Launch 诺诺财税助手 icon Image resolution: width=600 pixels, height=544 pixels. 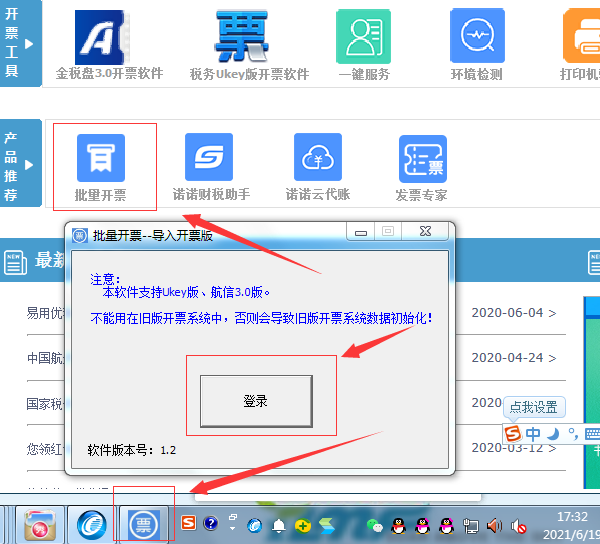click(x=209, y=157)
